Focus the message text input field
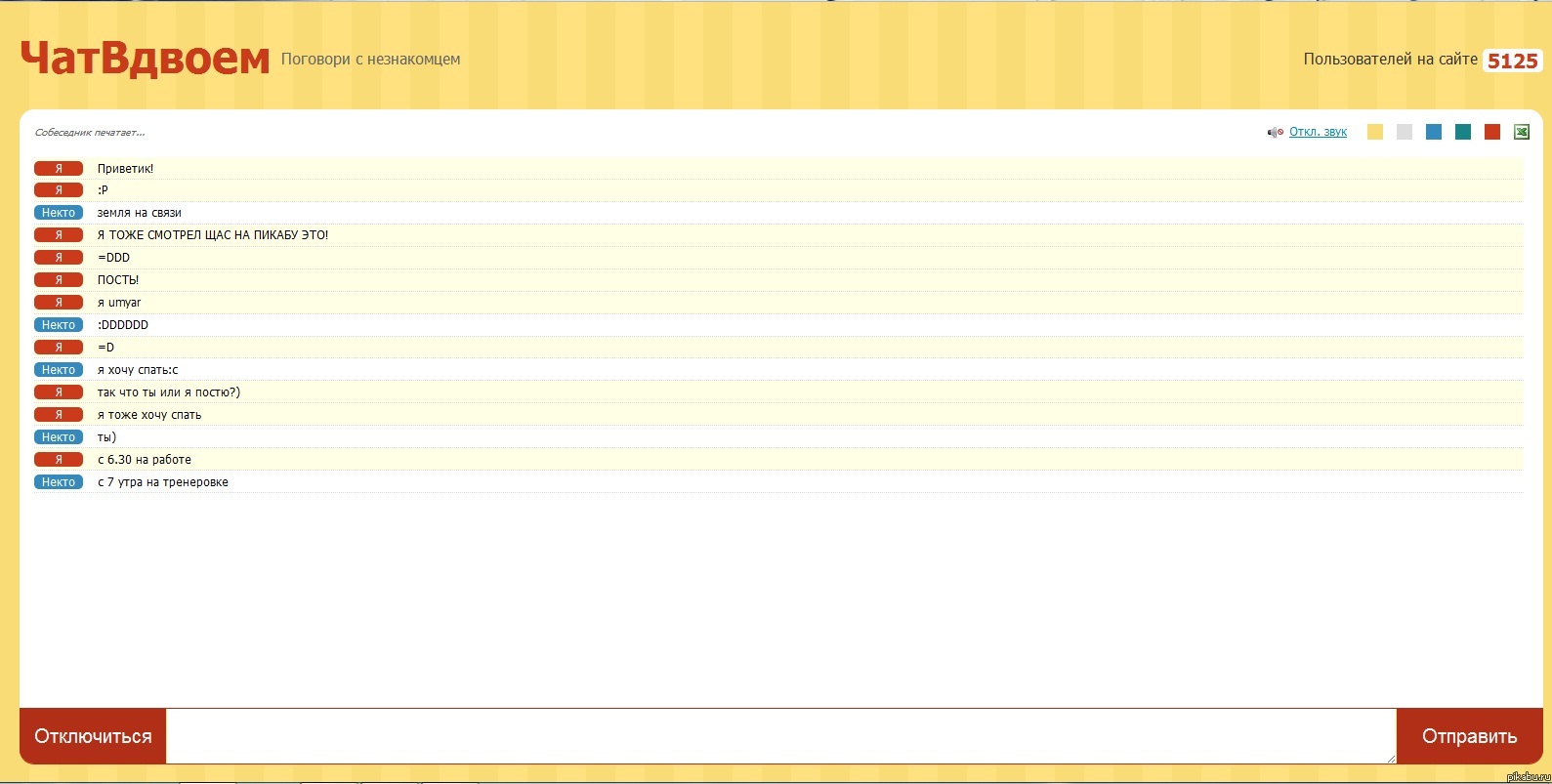Image resolution: width=1552 pixels, height=784 pixels. pyautogui.click(x=780, y=736)
